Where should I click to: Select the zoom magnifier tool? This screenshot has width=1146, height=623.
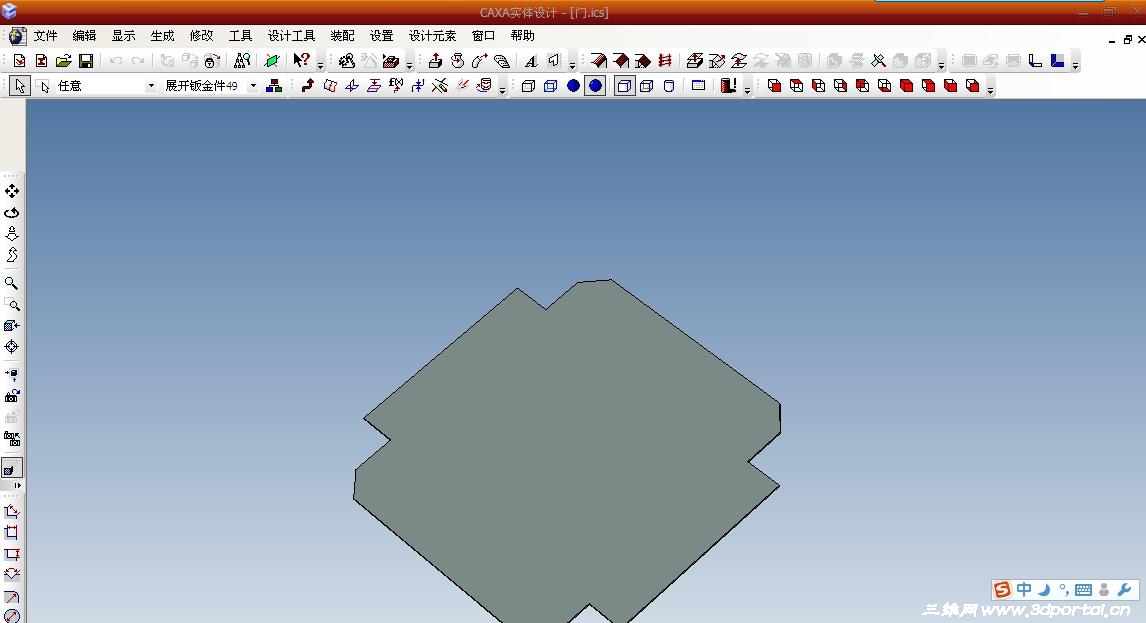pos(12,283)
